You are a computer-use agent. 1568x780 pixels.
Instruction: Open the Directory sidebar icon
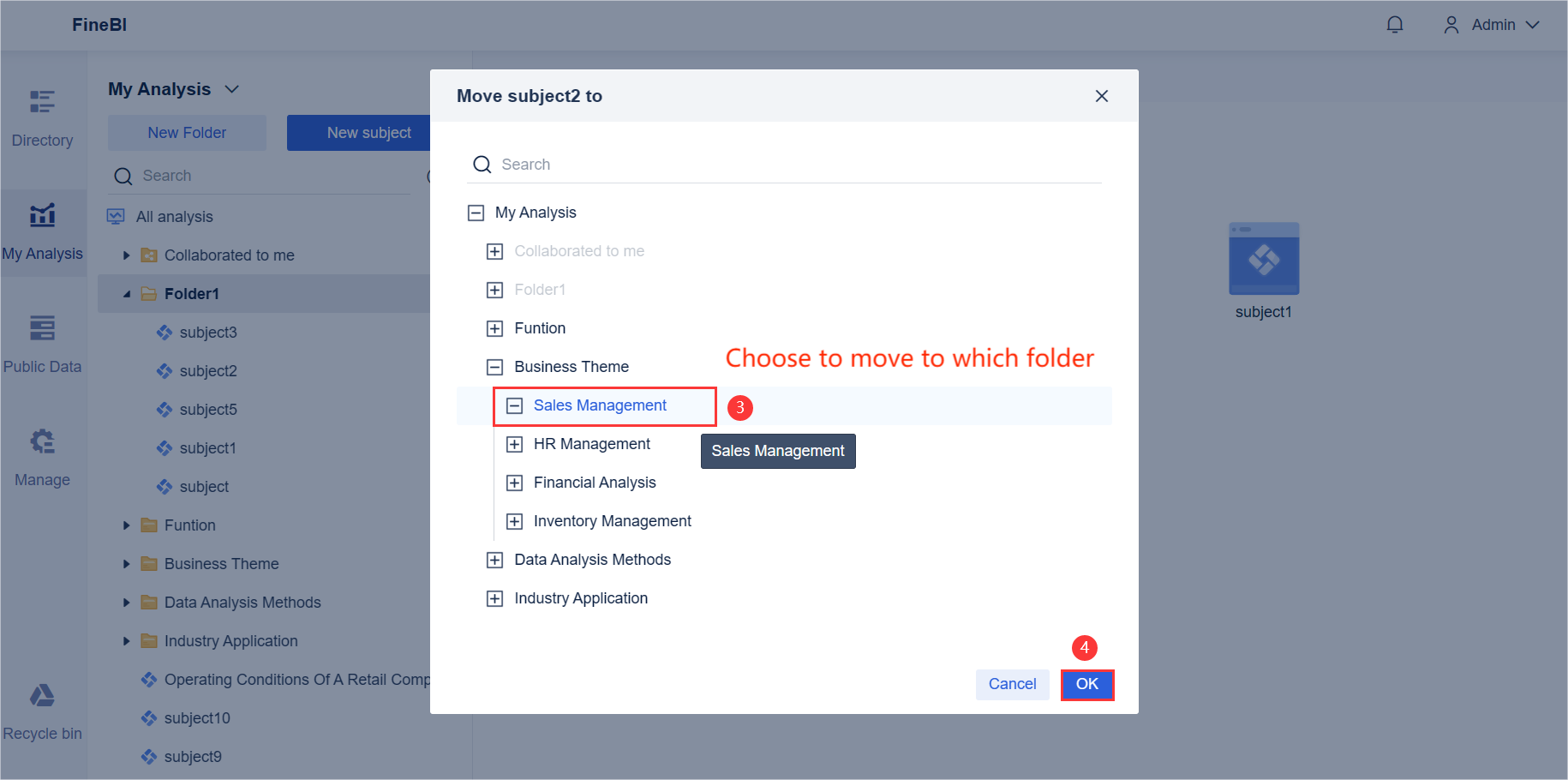[x=42, y=103]
